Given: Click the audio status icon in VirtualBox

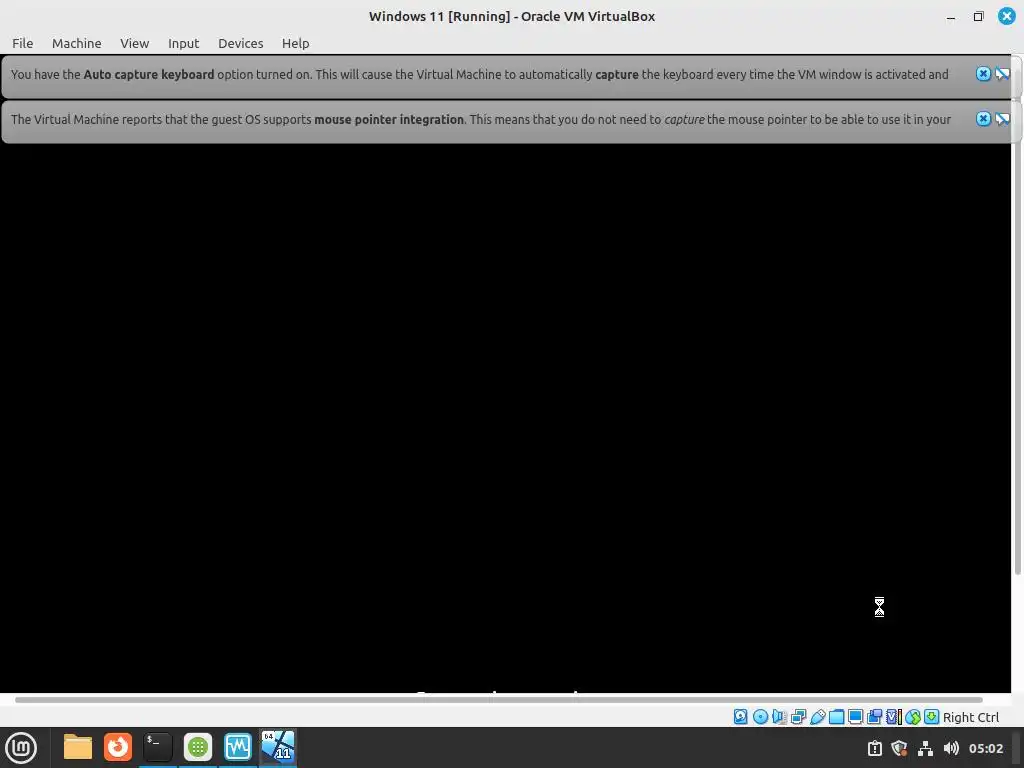Looking at the screenshot, I should [x=779, y=716].
